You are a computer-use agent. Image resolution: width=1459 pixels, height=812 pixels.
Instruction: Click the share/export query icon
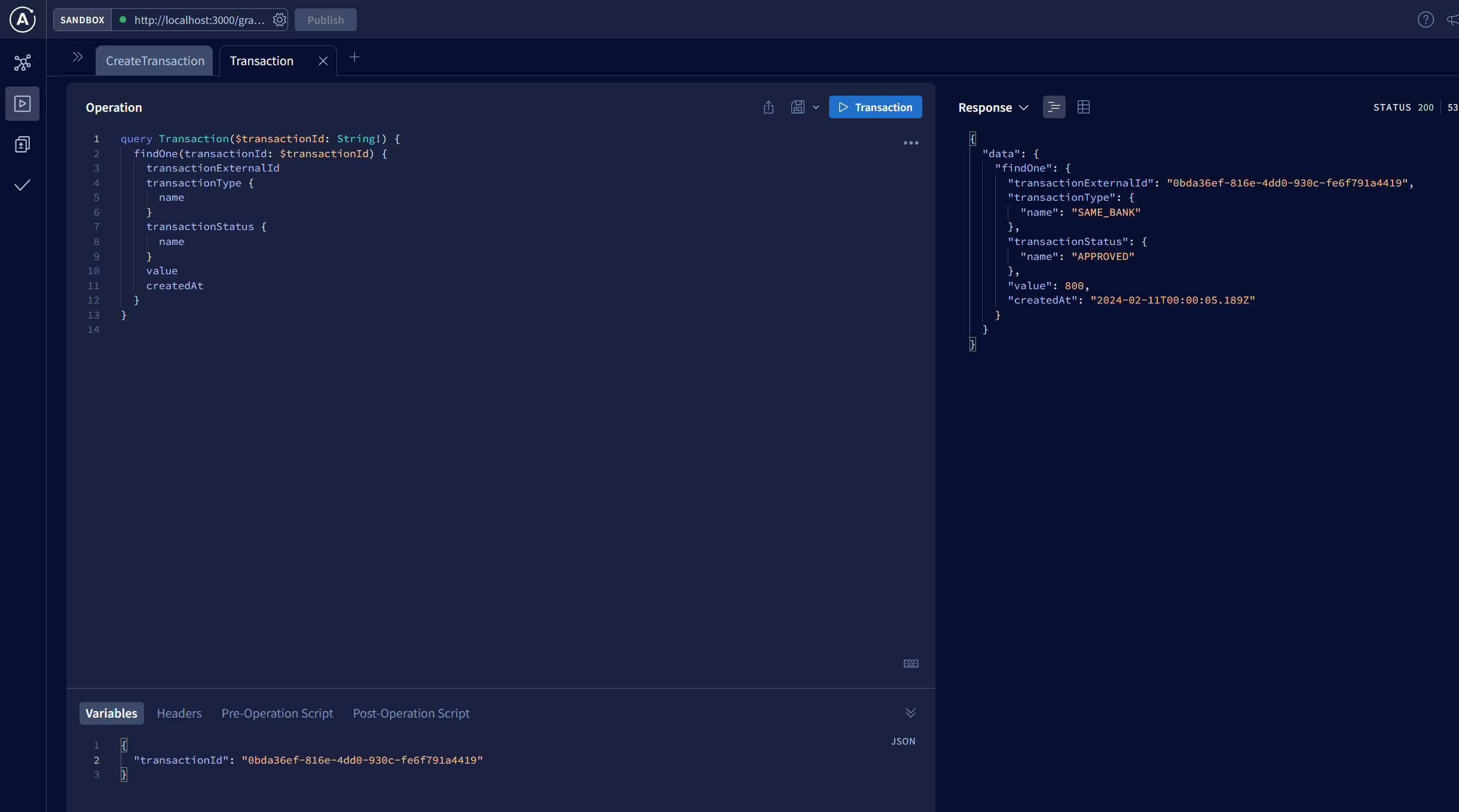(768, 107)
